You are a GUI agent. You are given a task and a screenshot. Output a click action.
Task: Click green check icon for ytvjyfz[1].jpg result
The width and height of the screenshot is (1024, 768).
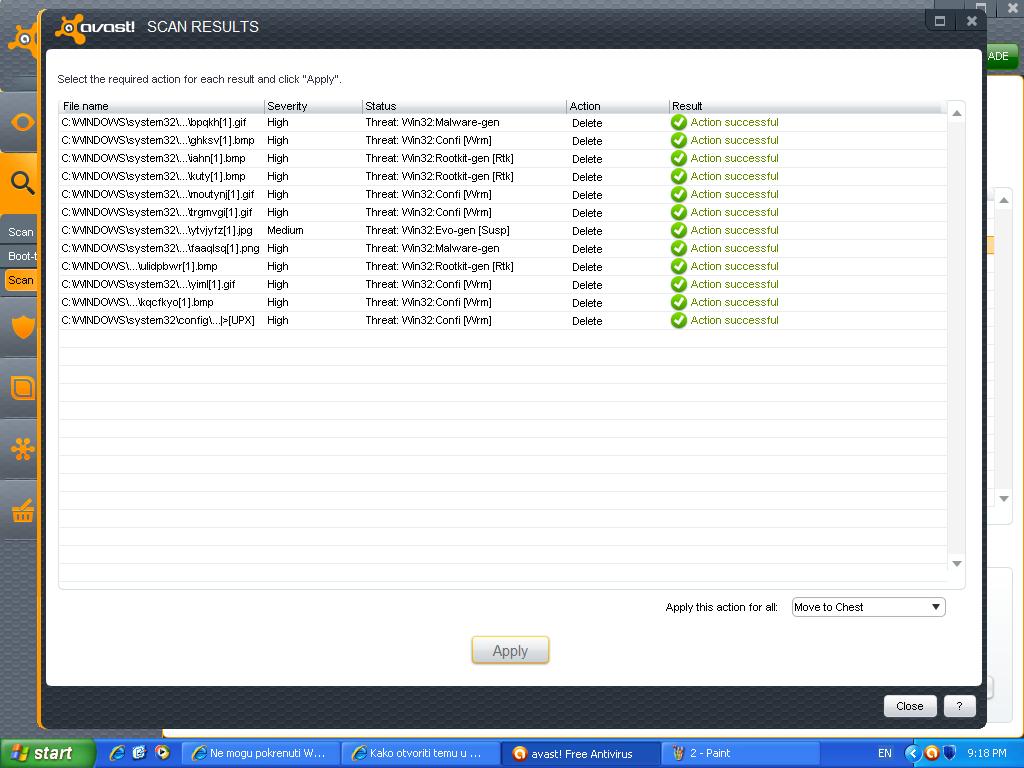pyautogui.click(x=679, y=230)
